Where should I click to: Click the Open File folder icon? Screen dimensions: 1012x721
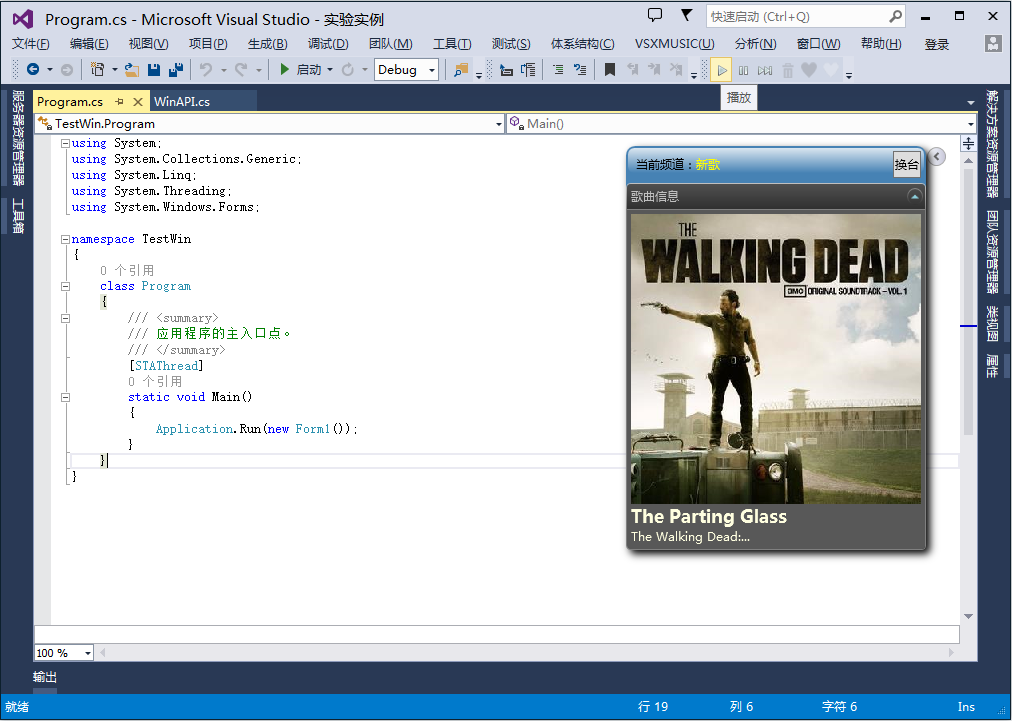(132, 70)
